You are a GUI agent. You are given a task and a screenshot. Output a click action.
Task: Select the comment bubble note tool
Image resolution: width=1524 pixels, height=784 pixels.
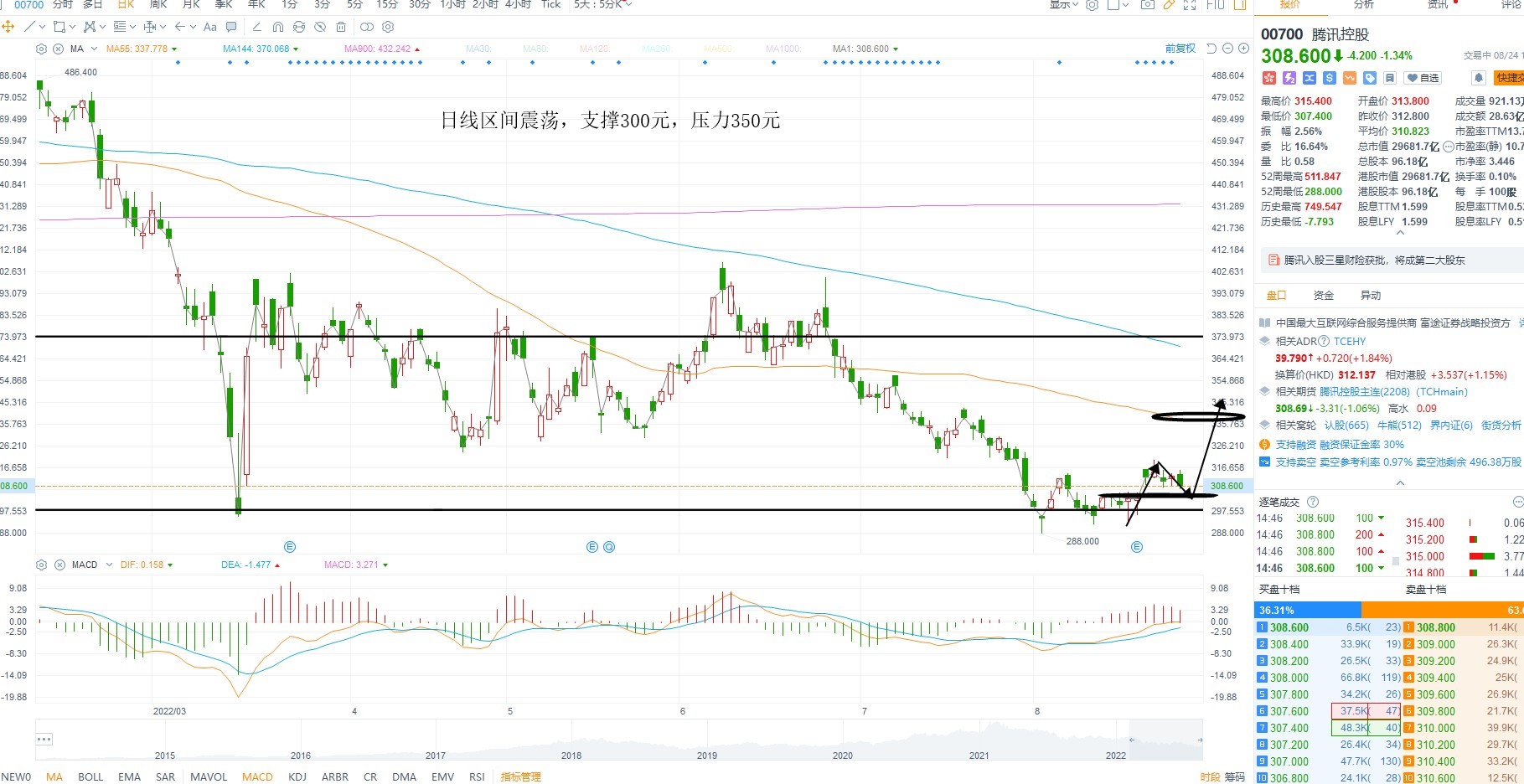tap(231, 27)
